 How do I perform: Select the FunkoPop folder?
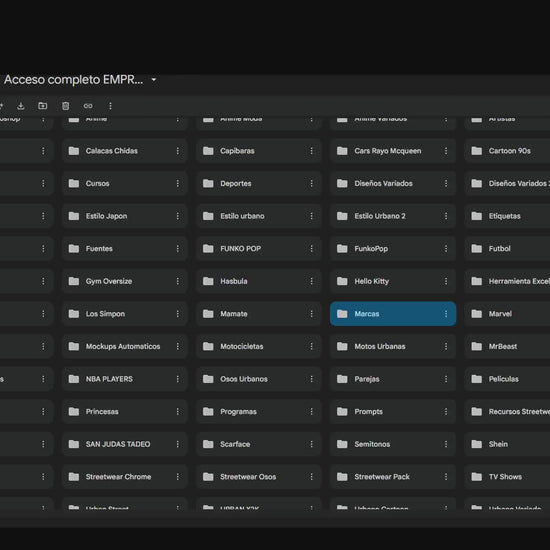(393, 249)
